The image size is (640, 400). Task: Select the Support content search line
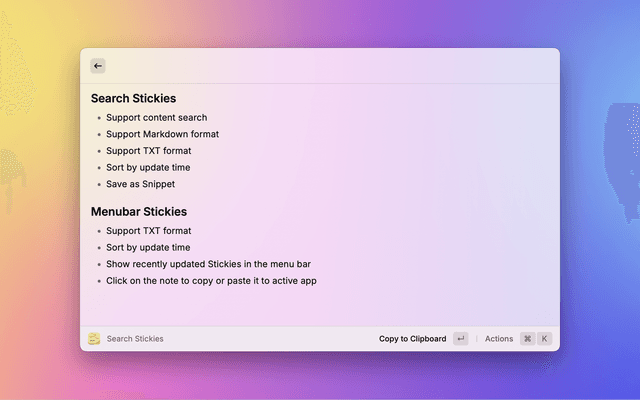[x=156, y=118]
